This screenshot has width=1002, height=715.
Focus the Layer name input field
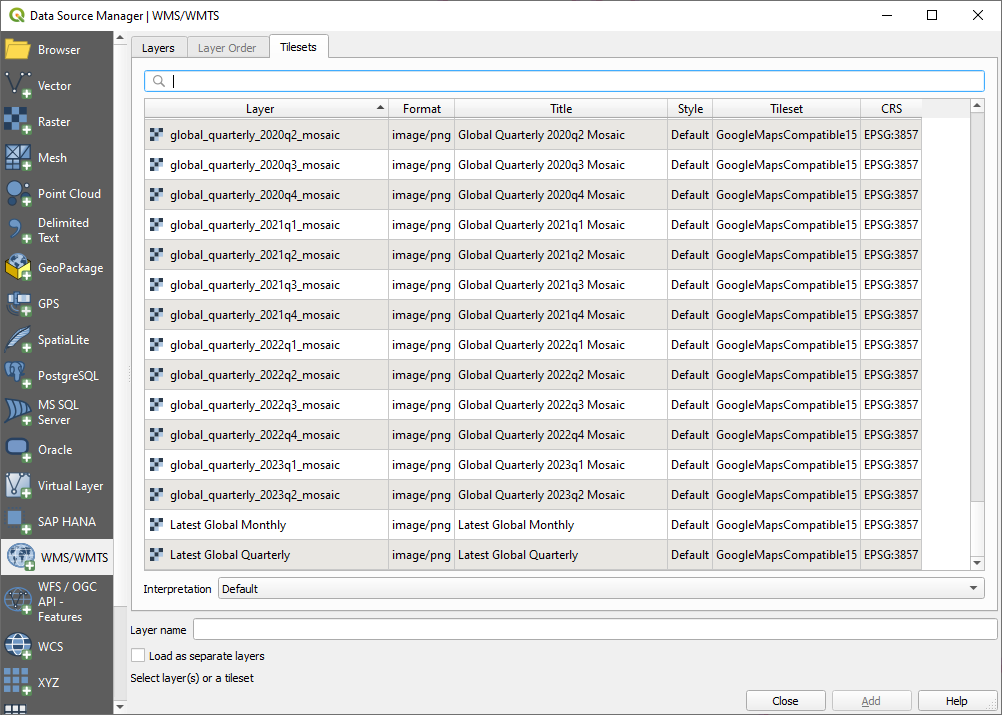click(595, 629)
